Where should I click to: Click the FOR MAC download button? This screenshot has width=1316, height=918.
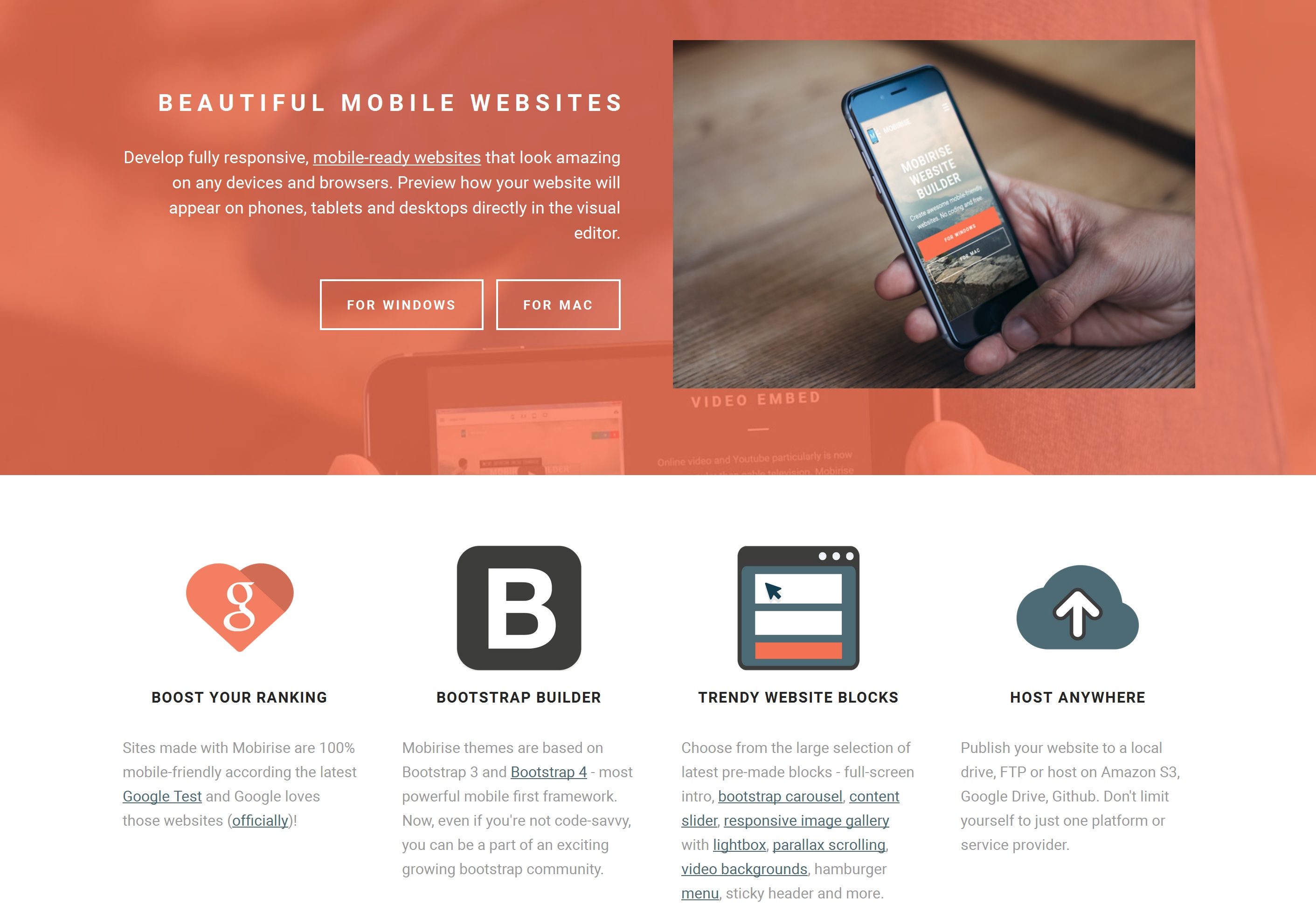(x=557, y=304)
